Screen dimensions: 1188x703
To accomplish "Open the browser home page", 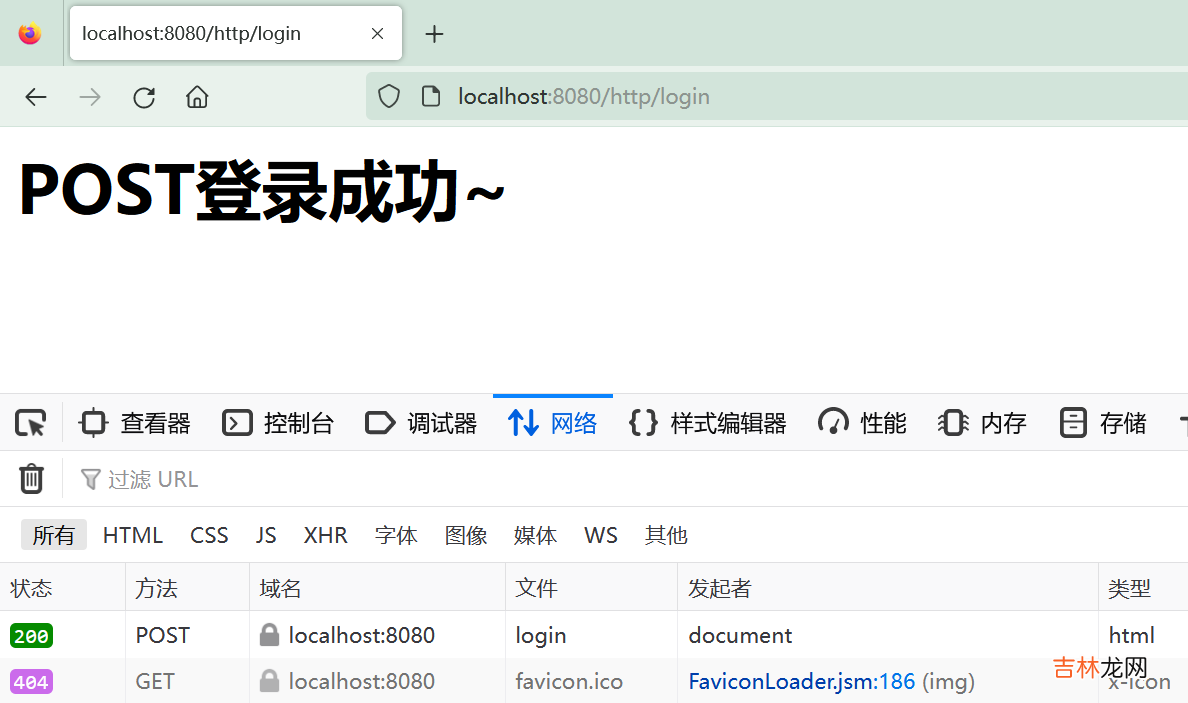I will (x=197, y=97).
